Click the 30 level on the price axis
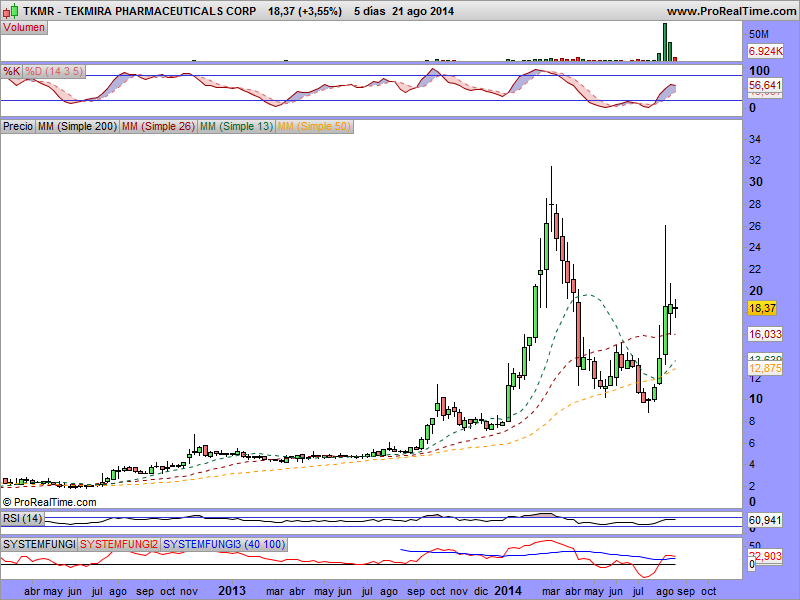The height and width of the screenshot is (600, 800). [x=756, y=182]
